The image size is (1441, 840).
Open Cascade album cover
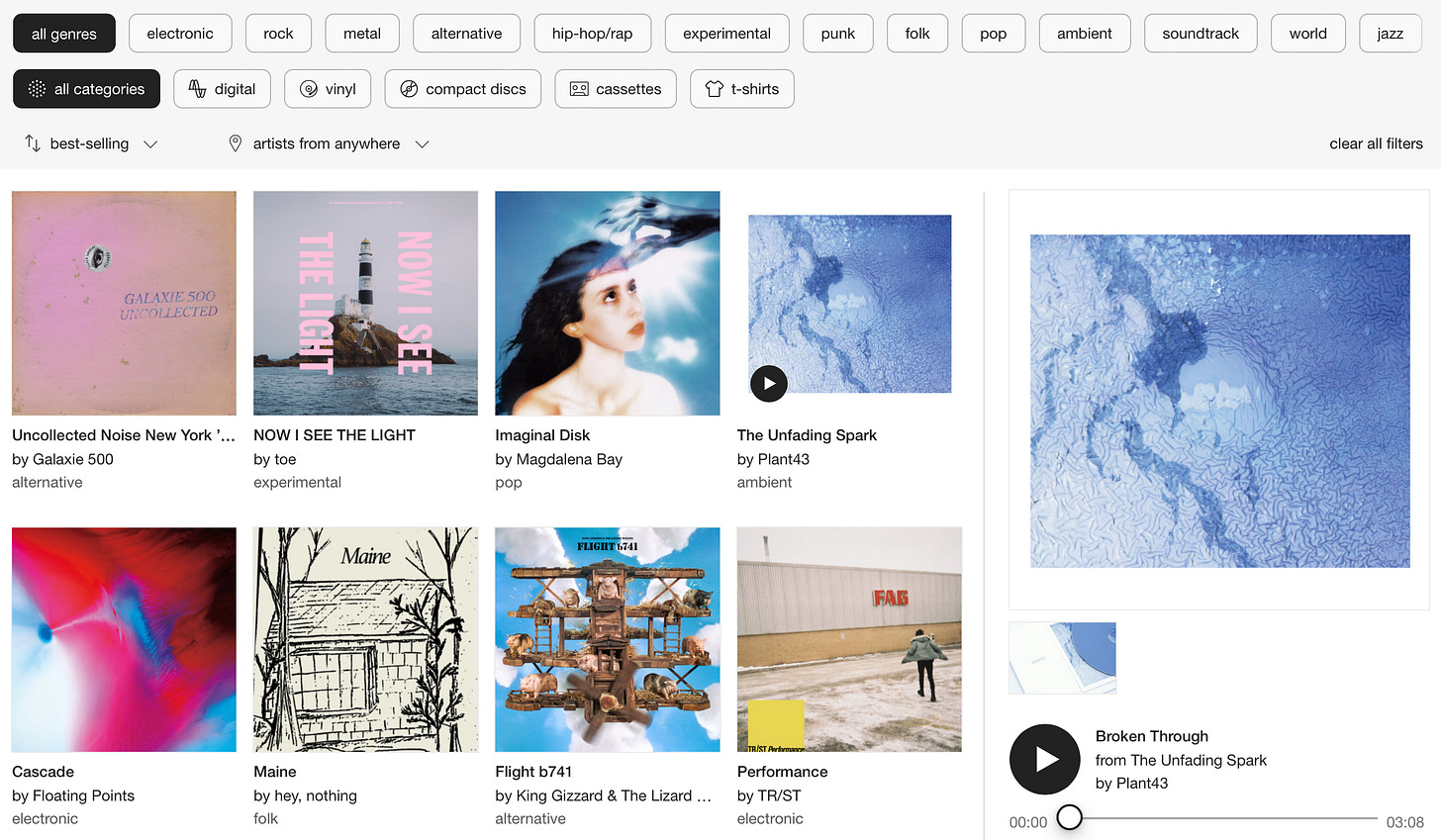[124, 639]
